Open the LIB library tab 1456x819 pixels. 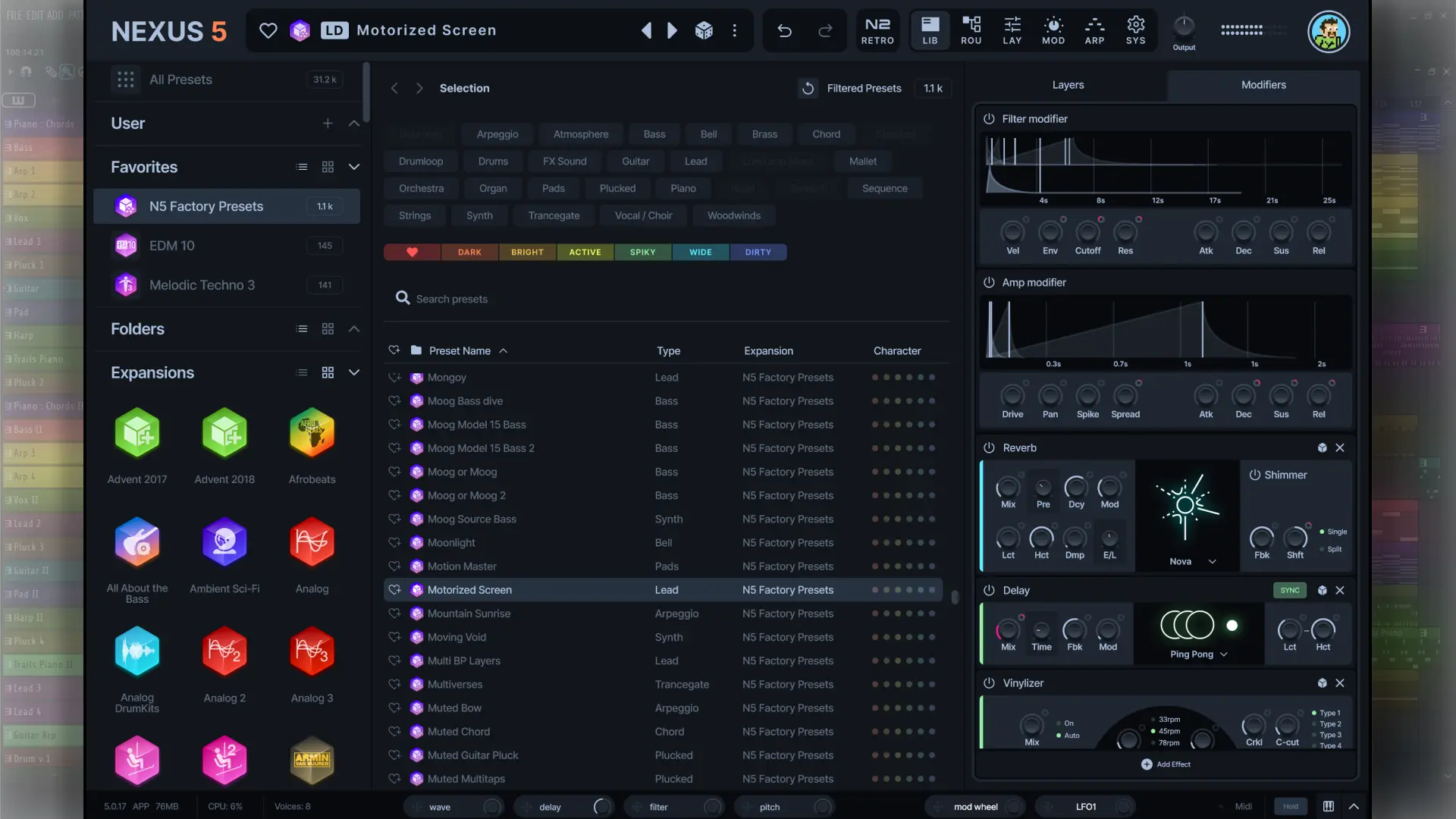[x=930, y=31]
